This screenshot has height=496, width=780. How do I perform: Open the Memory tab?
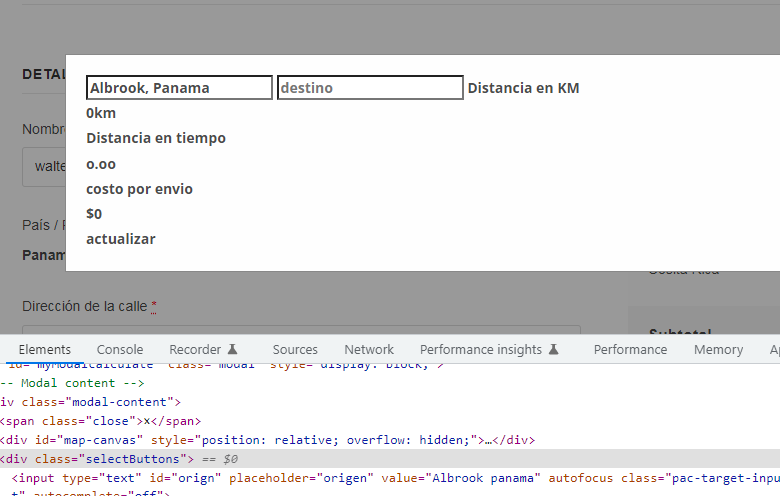click(718, 350)
